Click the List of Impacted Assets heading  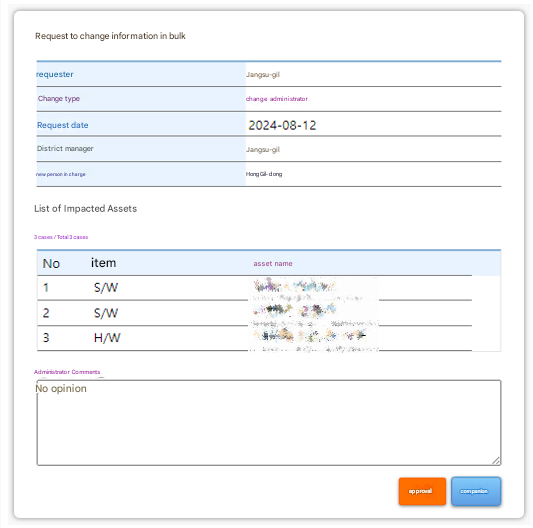(85, 208)
